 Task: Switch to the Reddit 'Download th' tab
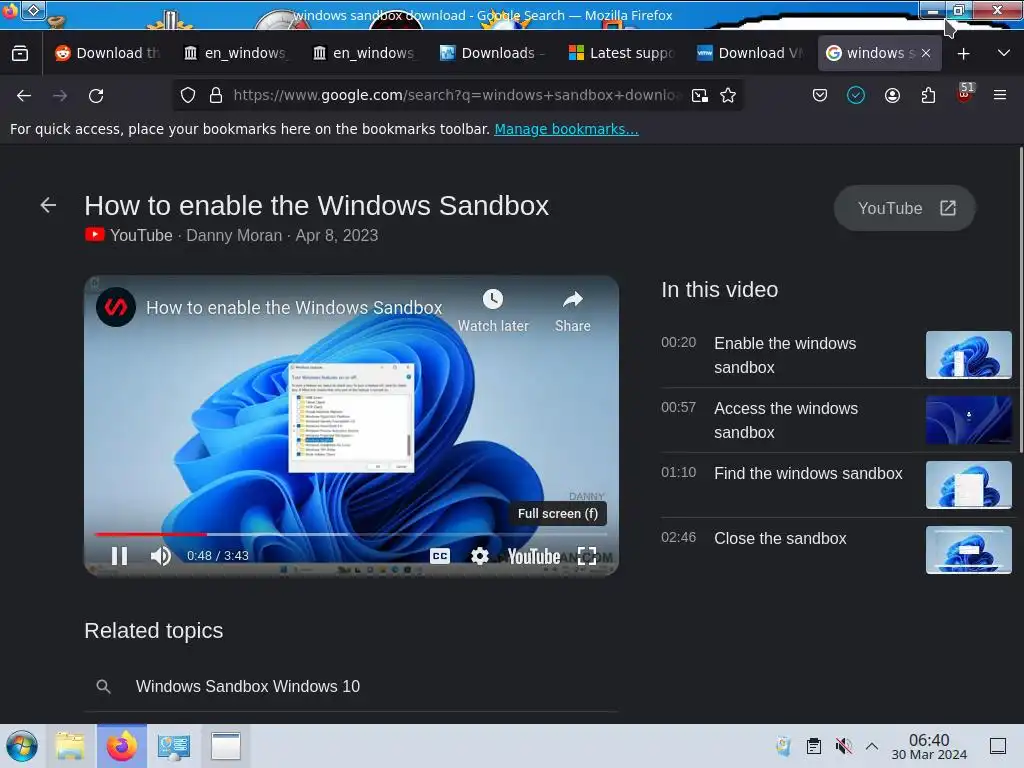tap(107, 54)
